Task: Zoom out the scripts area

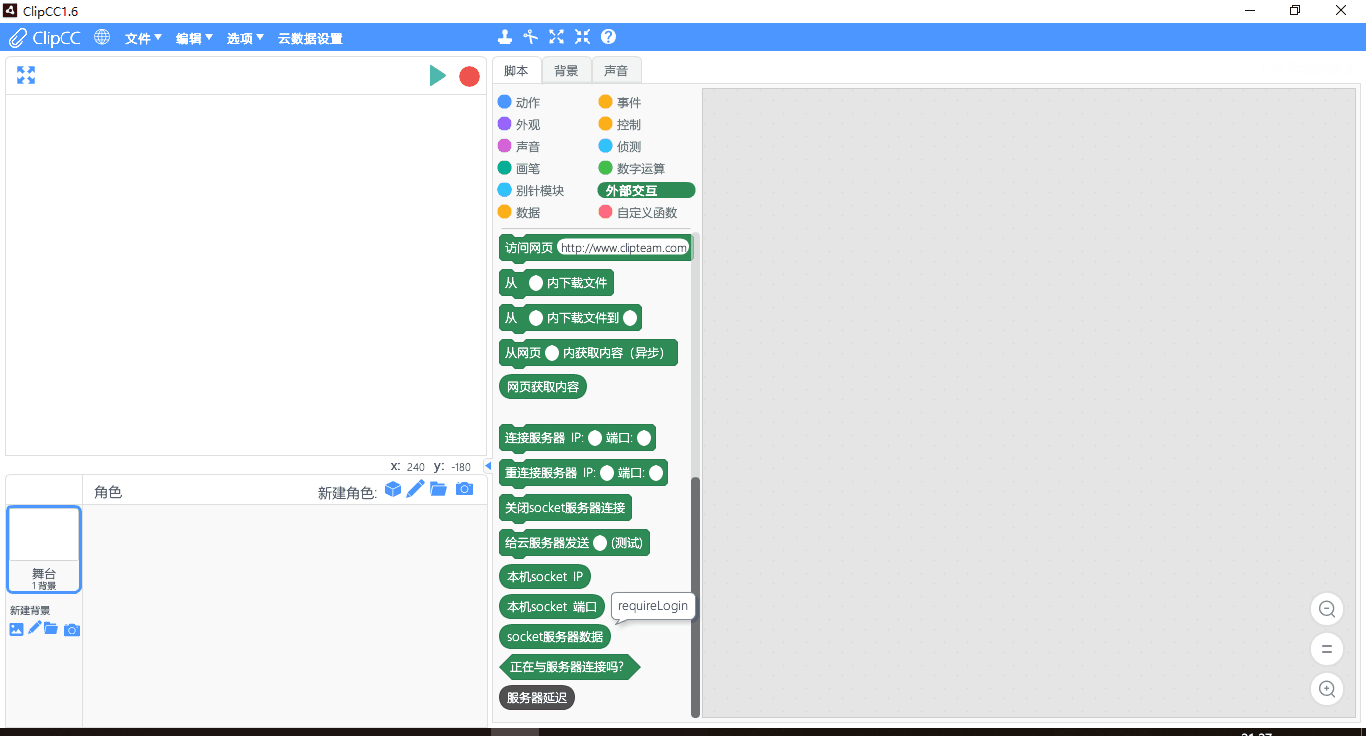Action: pyautogui.click(x=1327, y=609)
